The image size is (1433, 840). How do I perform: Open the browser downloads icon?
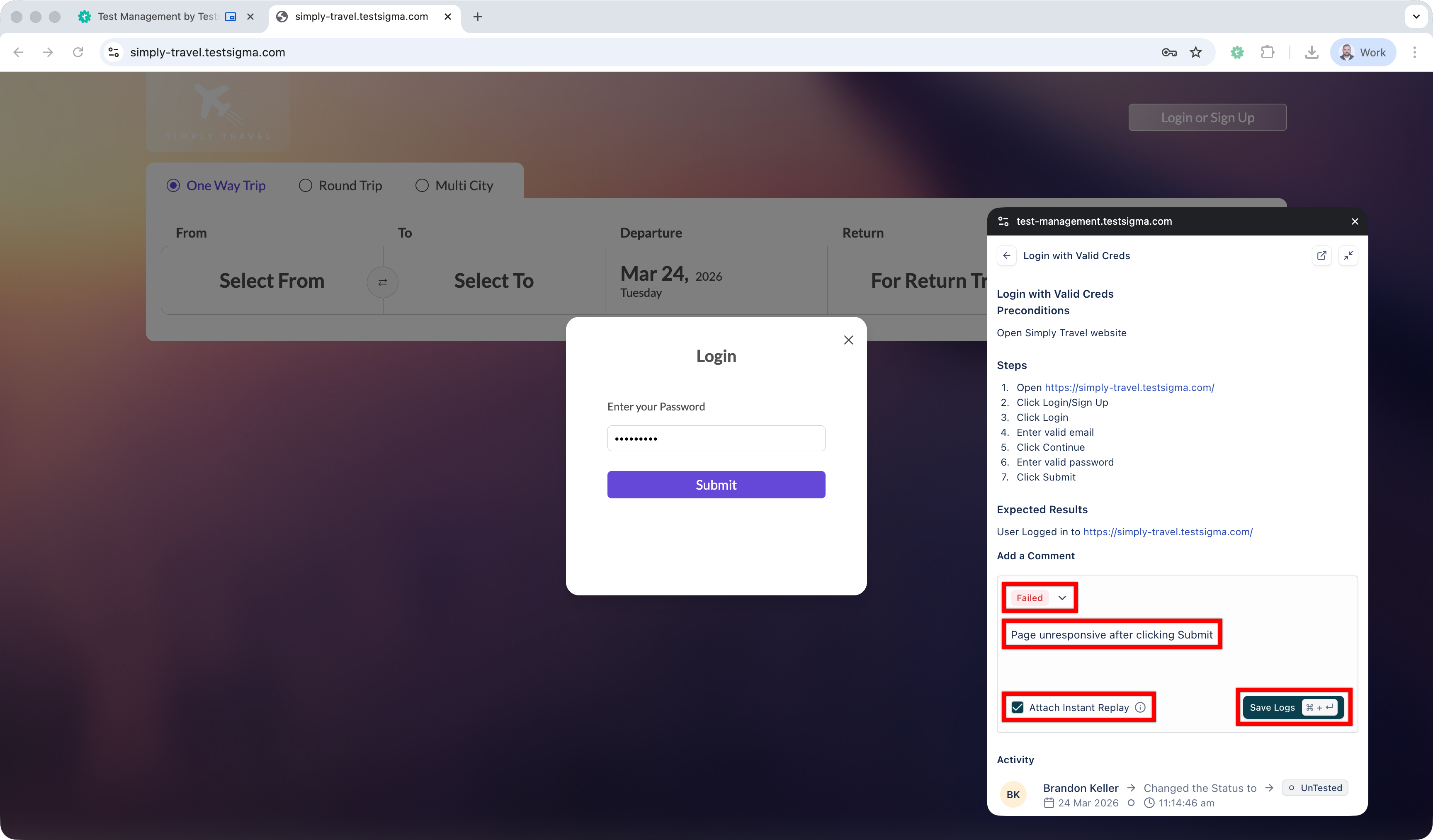(1312, 52)
